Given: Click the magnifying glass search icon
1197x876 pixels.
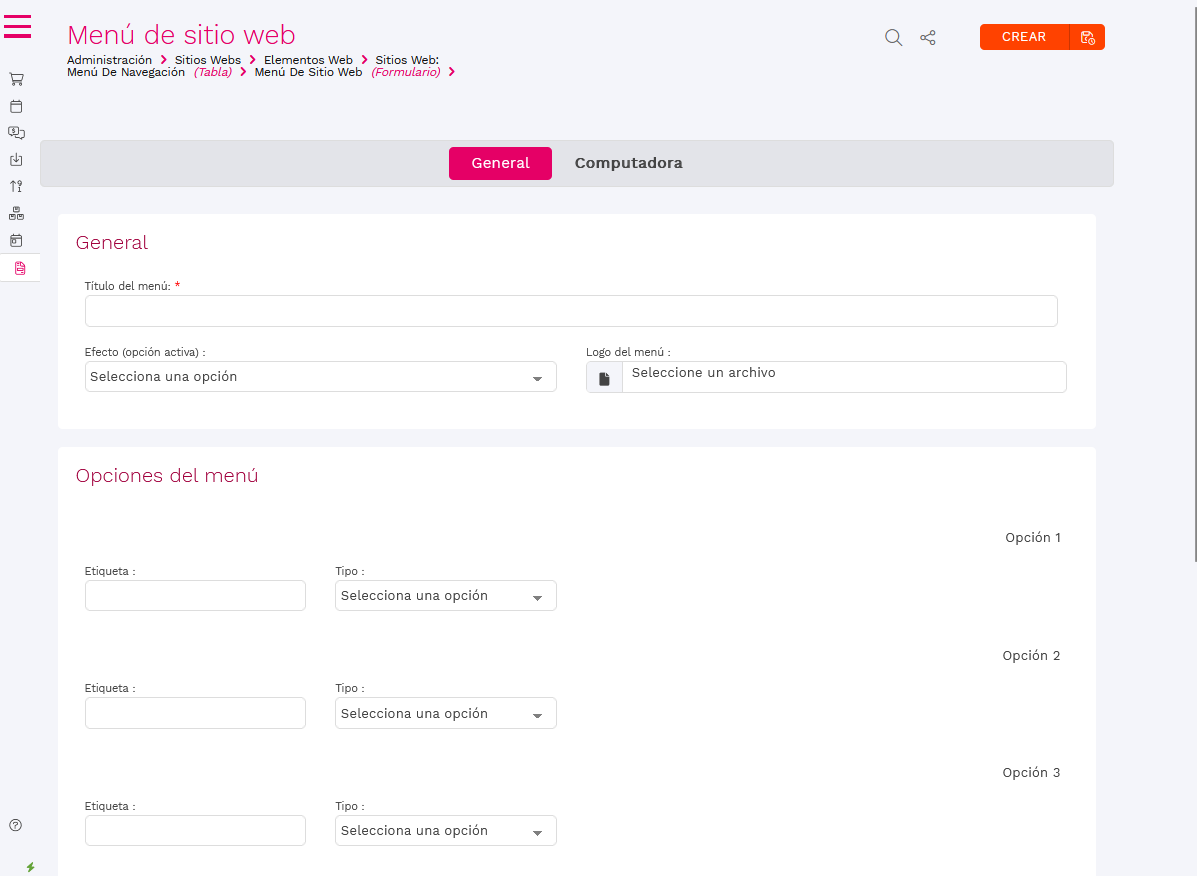Looking at the screenshot, I should pyautogui.click(x=893, y=38).
